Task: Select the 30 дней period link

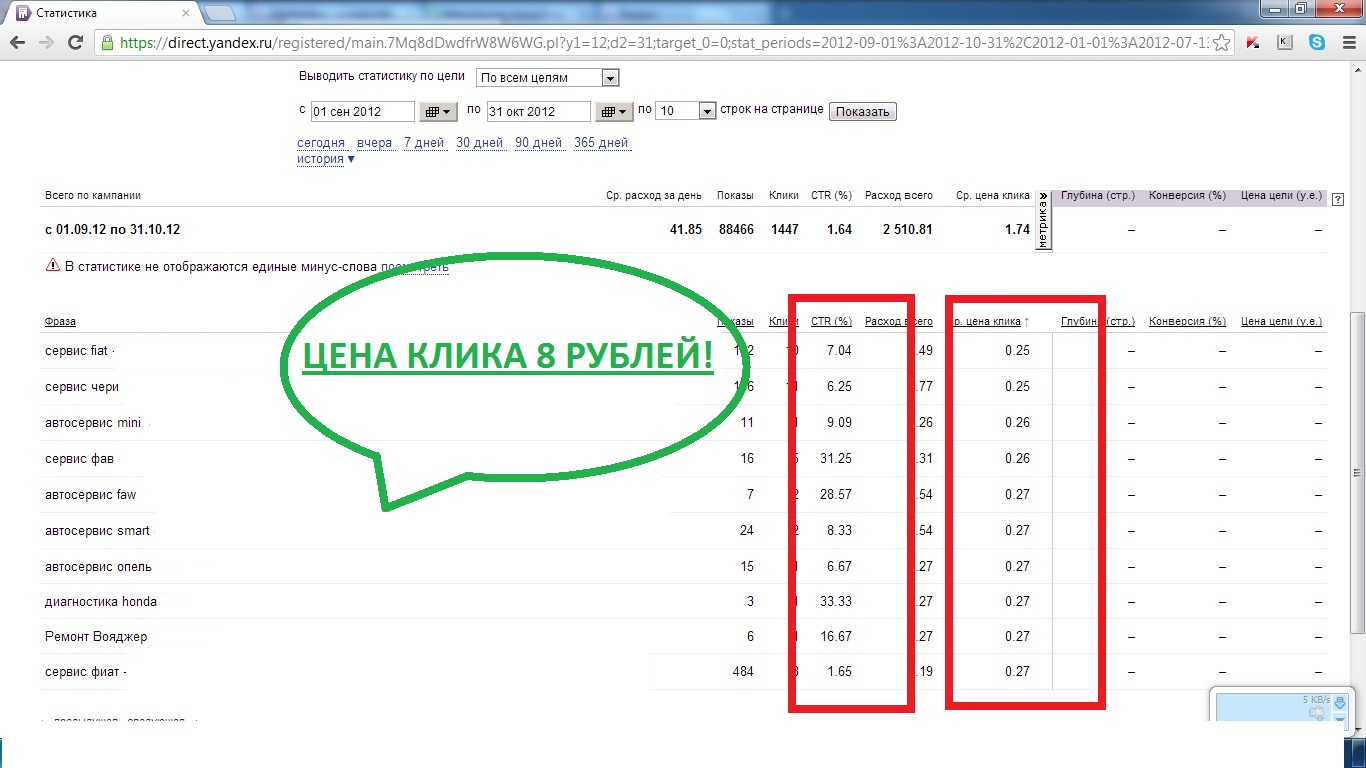Action: [x=480, y=143]
